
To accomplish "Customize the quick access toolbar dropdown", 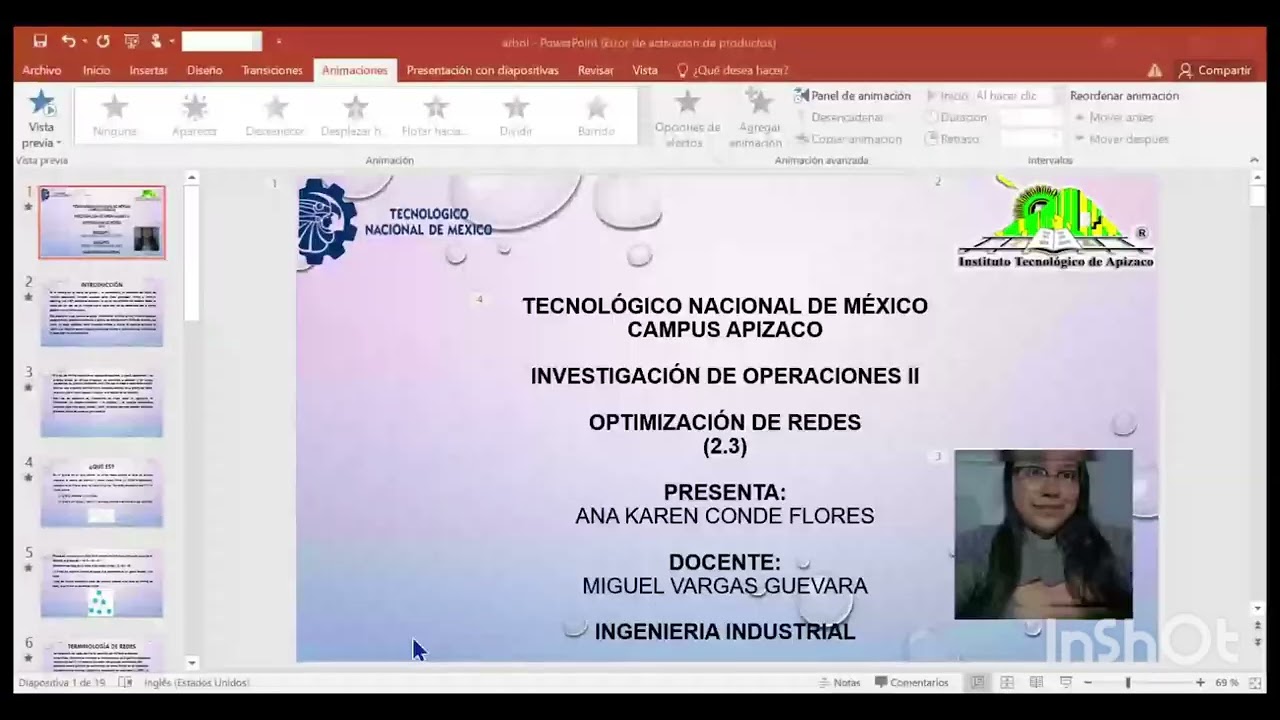I will tap(278, 41).
